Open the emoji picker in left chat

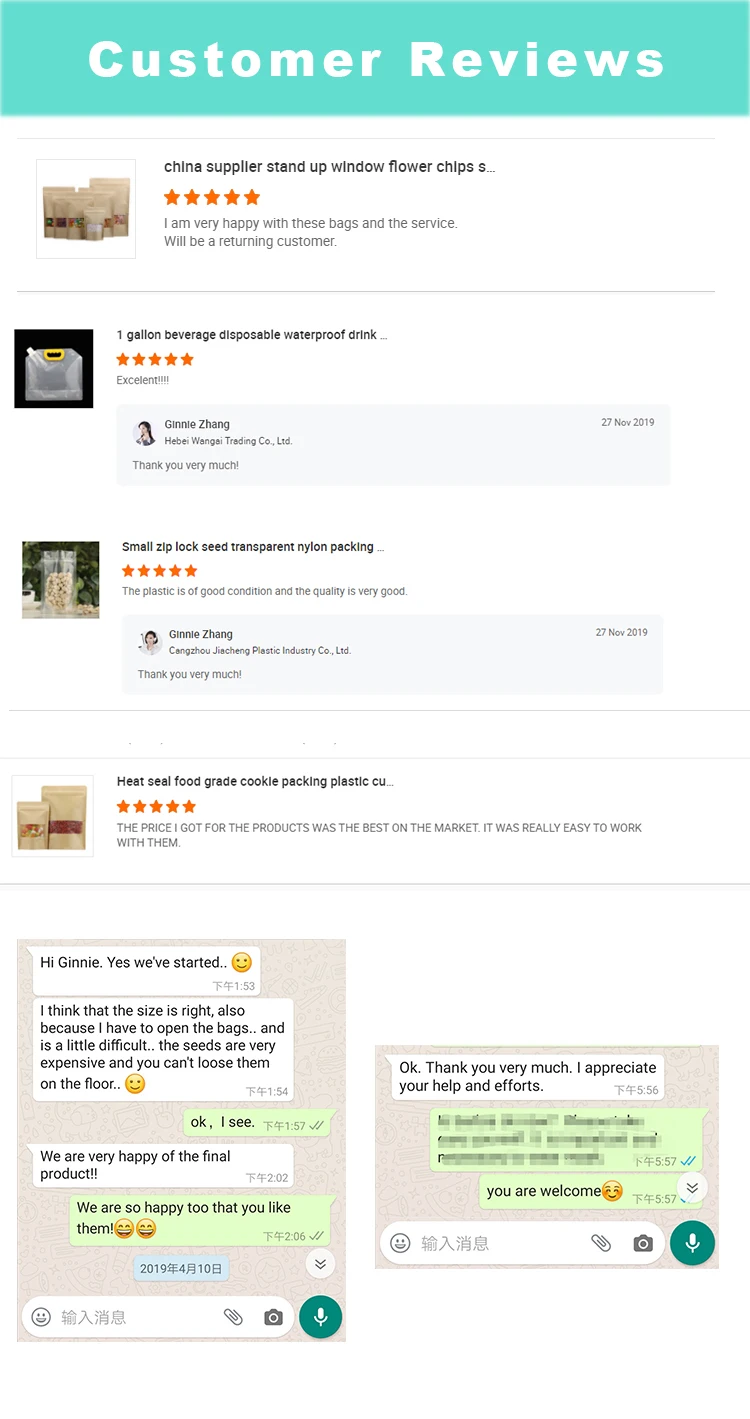click(x=41, y=1317)
